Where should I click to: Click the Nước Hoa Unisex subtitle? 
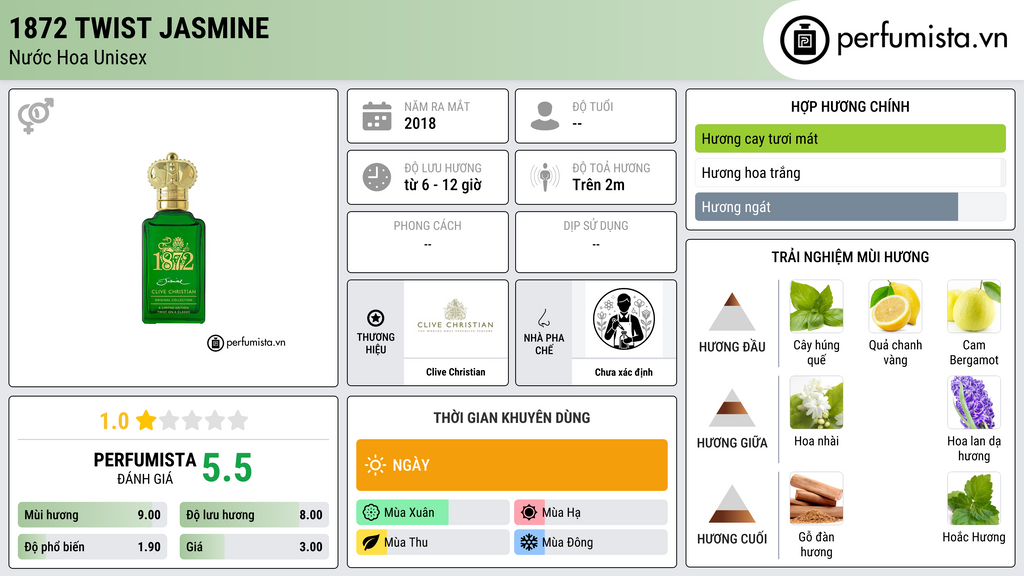click(78, 57)
